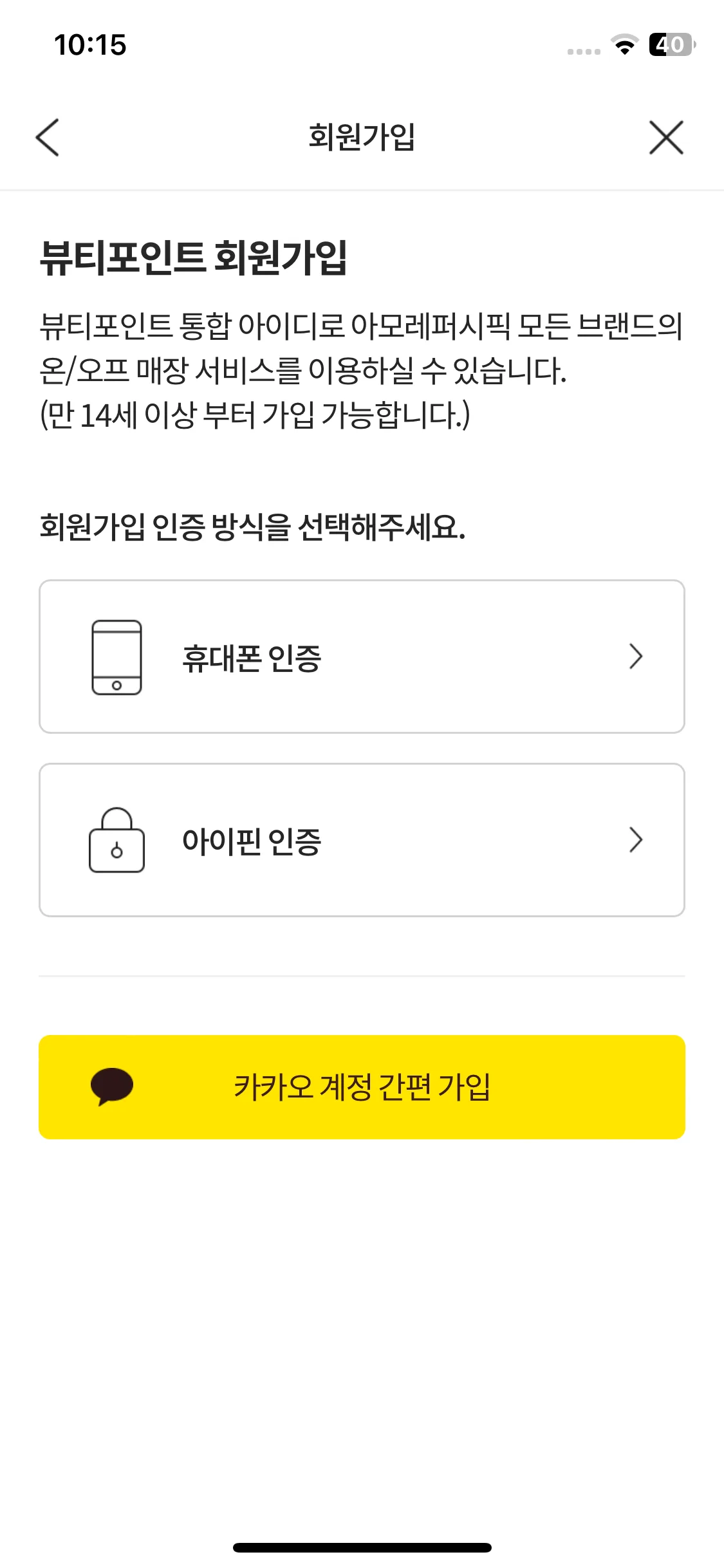
Task: Open the 아이핀 인증 chevron arrow
Action: coord(636,840)
